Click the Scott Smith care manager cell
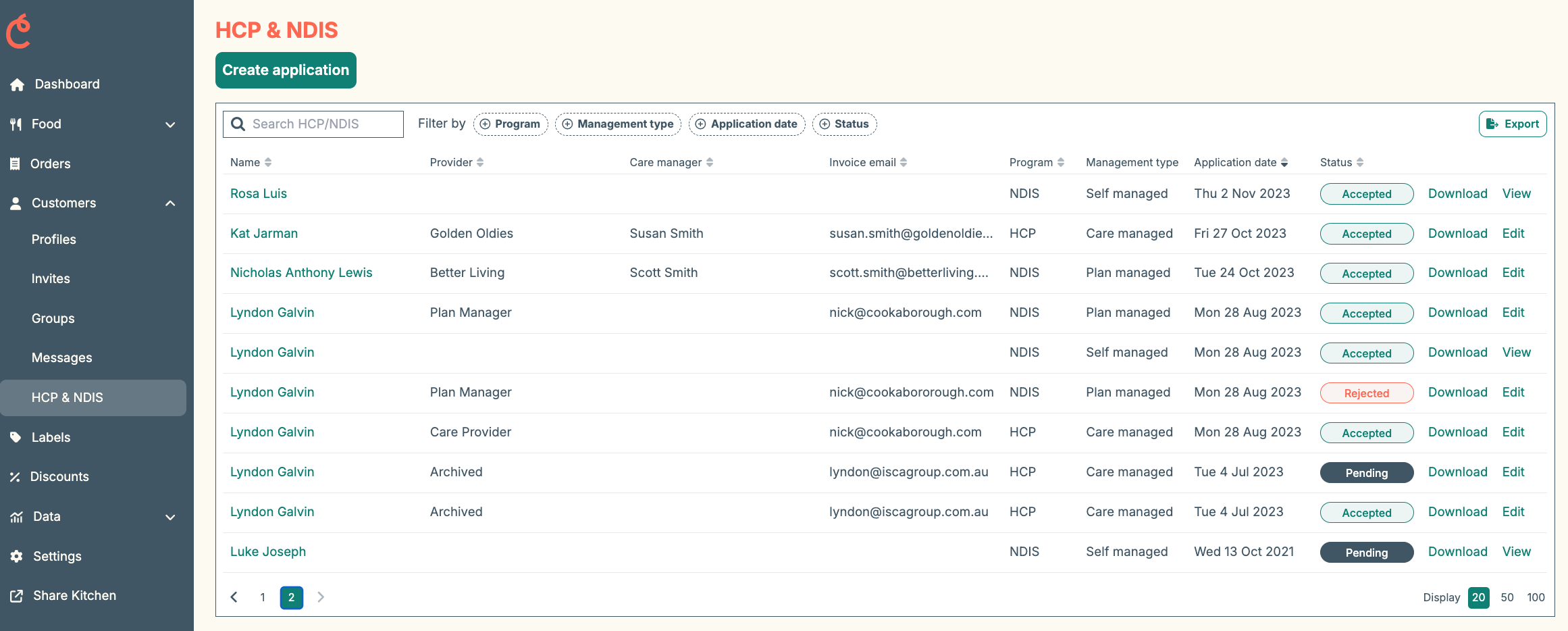Screen dimensions: 1568x631 tap(664, 273)
